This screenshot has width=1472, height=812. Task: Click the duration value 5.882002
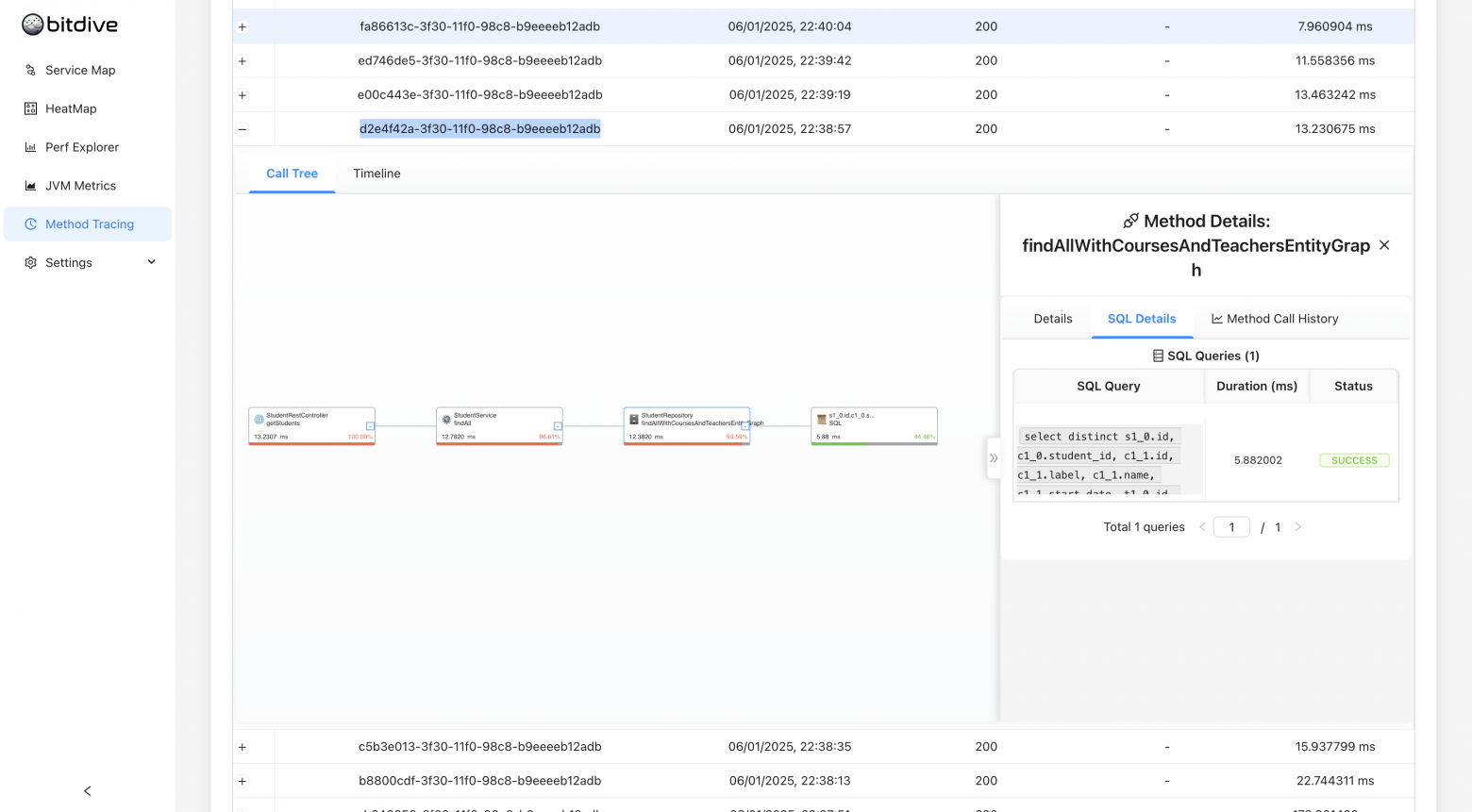coord(1258,460)
